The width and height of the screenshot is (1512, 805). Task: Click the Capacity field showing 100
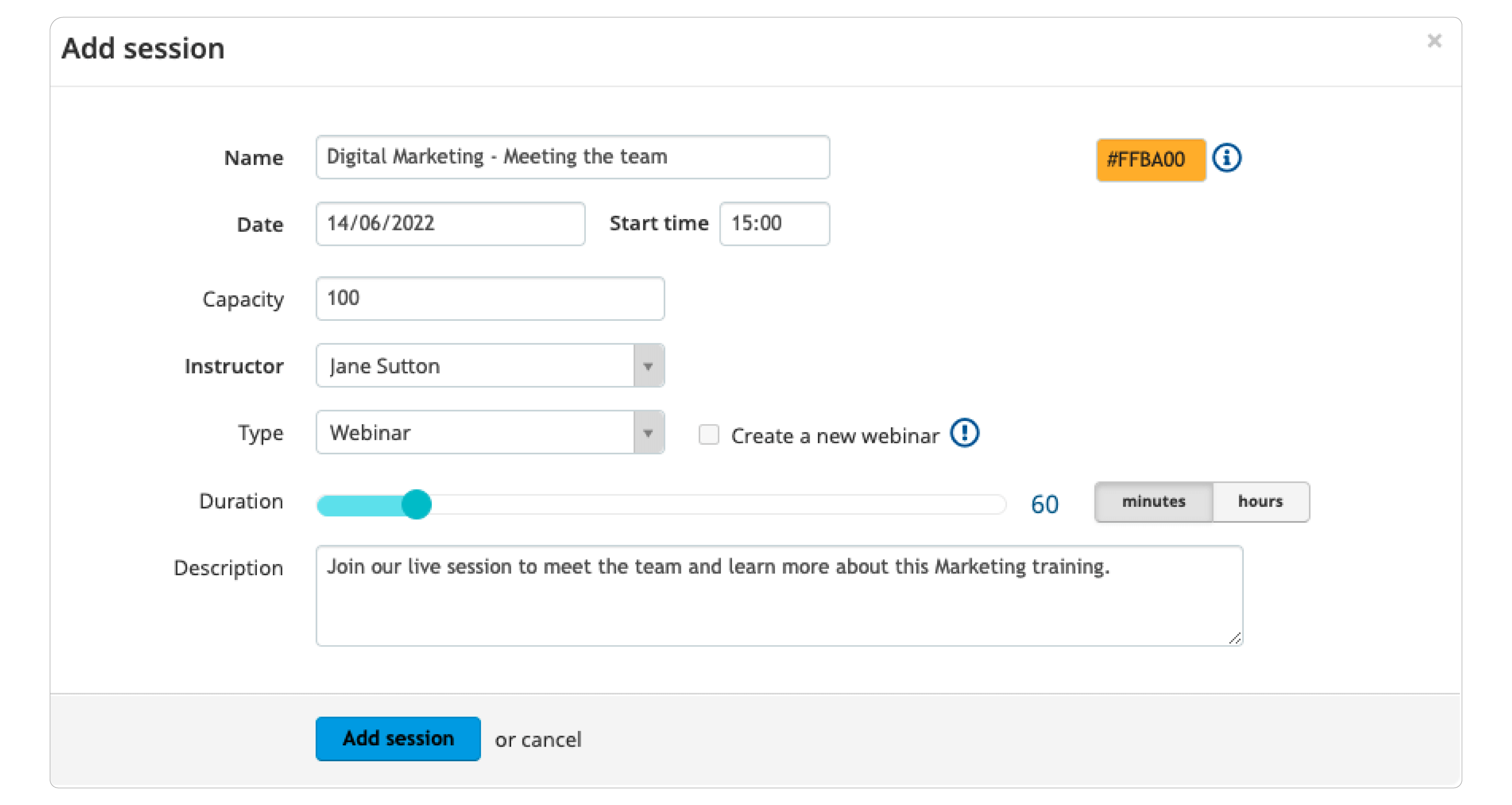coord(489,298)
